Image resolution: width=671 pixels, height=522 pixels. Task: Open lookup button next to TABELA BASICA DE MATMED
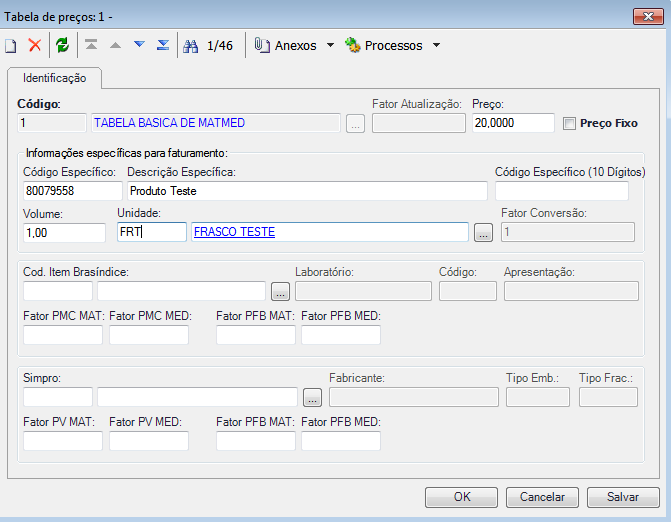point(355,124)
